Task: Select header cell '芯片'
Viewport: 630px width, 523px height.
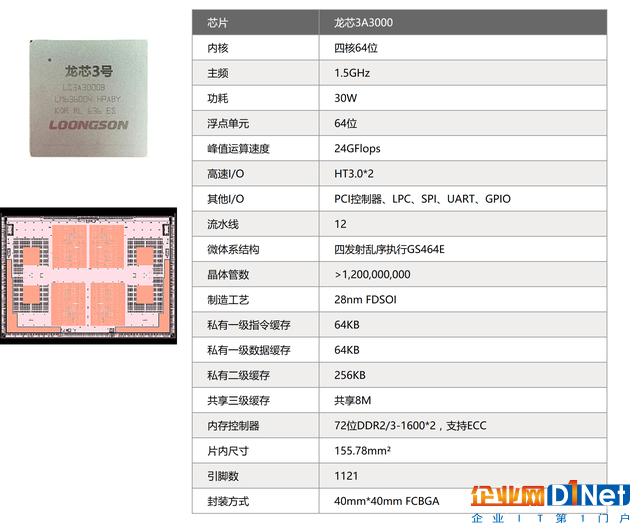Action: 217,23
